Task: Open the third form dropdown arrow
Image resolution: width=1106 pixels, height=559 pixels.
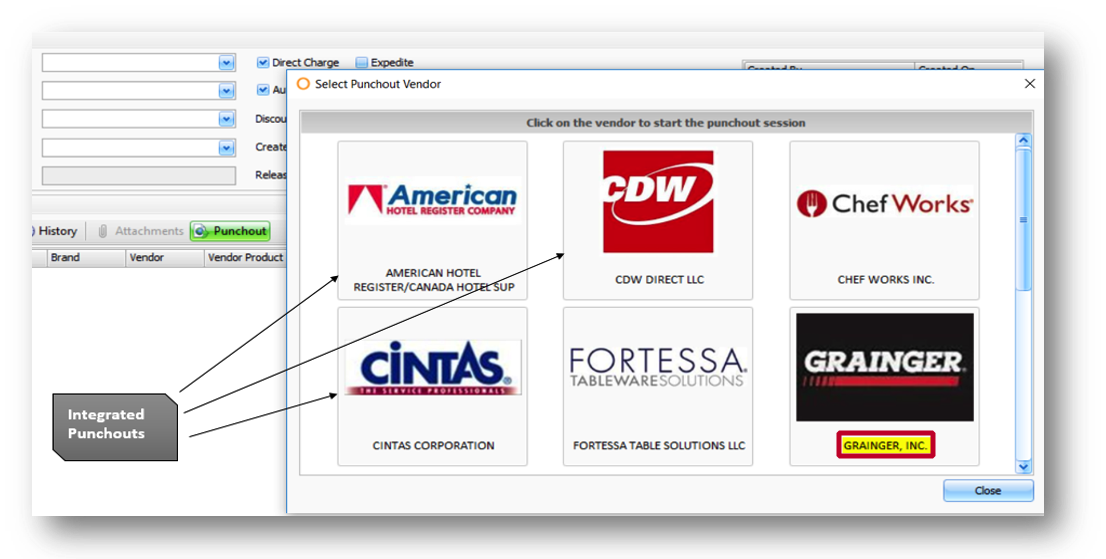Action: coord(226,119)
